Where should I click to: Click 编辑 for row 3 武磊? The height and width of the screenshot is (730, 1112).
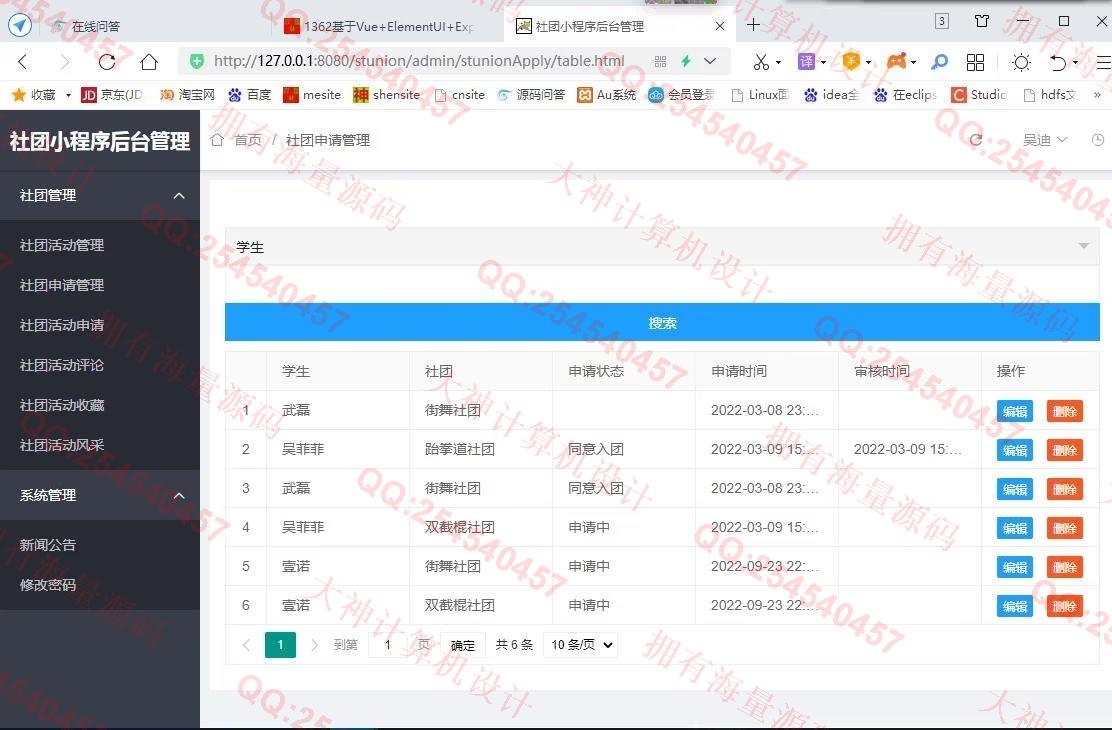(x=1015, y=490)
